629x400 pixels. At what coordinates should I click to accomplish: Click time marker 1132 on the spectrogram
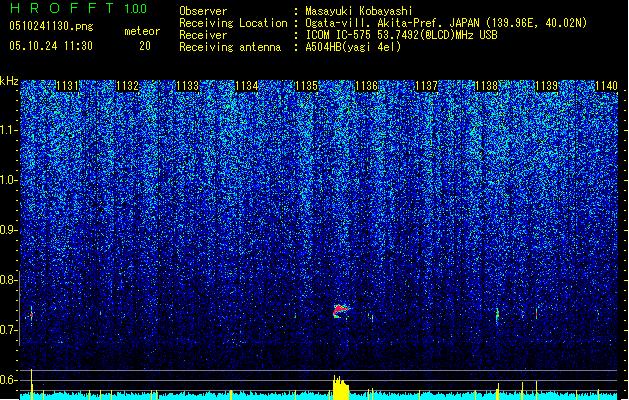(x=127, y=86)
